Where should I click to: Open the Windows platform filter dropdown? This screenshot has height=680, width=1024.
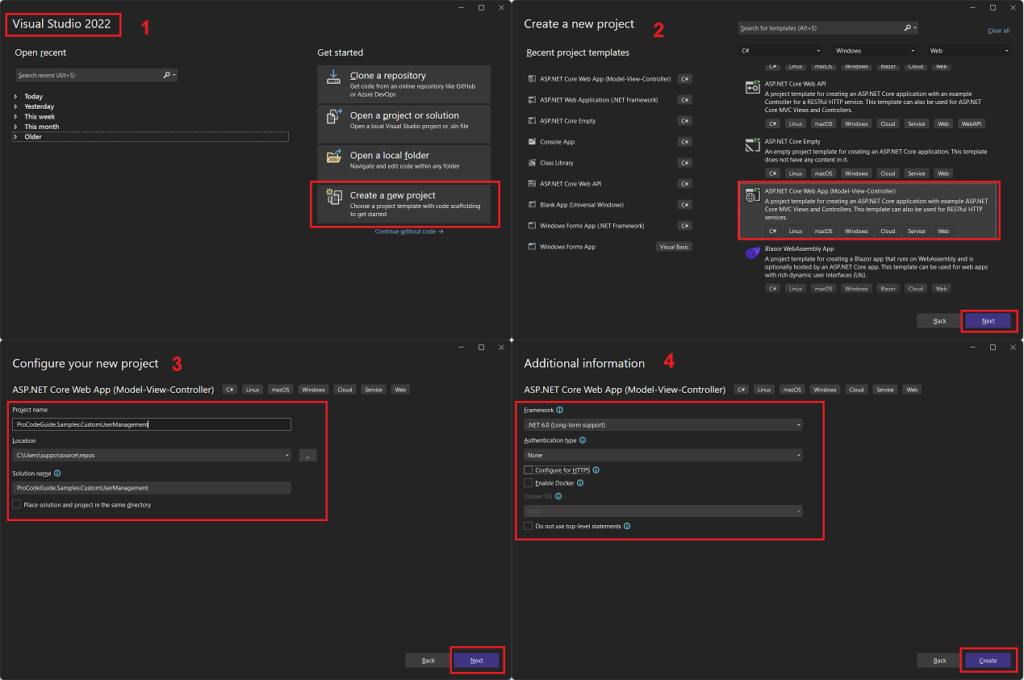tap(875, 50)
